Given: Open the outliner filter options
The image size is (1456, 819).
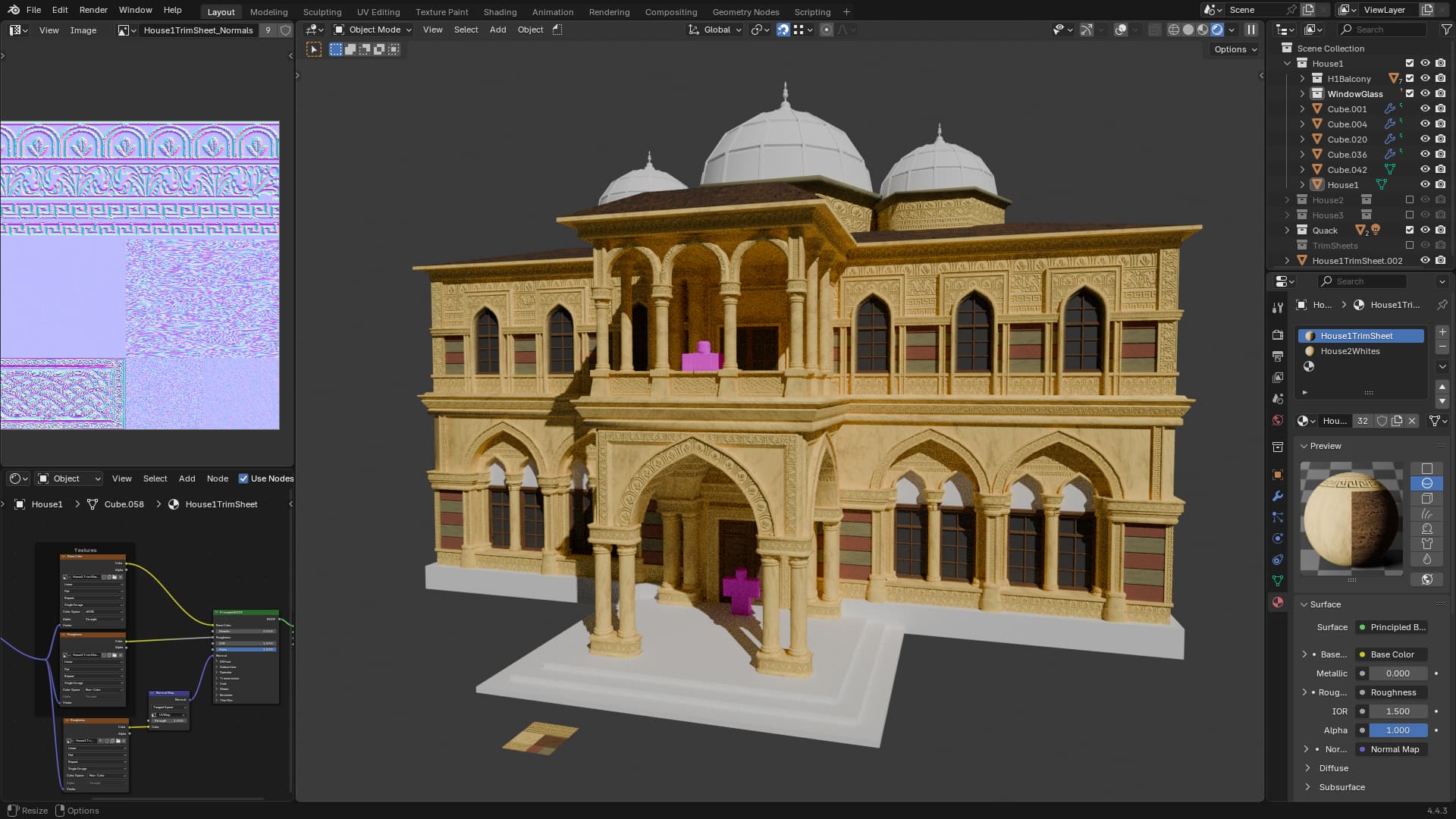Looking at the screenshot, I should [1446, 30].
